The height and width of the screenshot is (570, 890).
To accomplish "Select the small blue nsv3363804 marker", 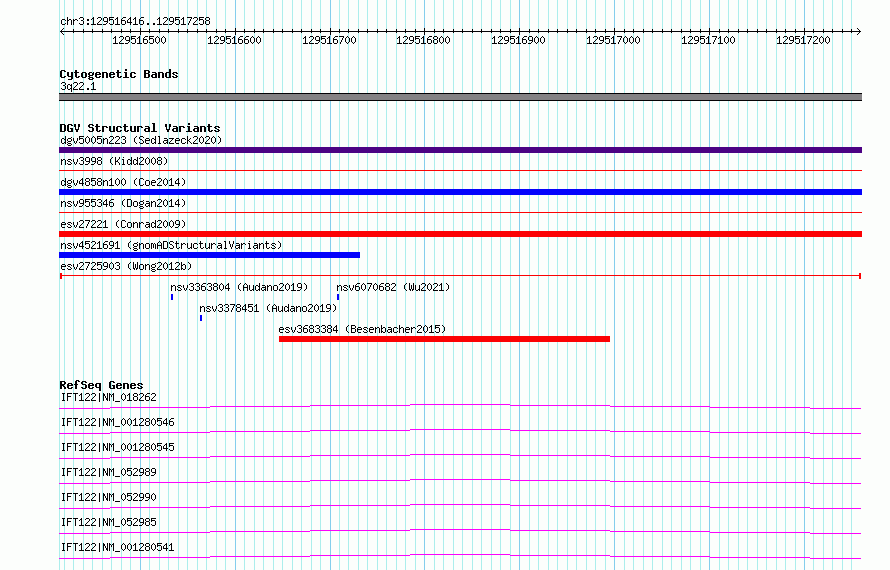I will pyautogui.click(x=172, y=297).
